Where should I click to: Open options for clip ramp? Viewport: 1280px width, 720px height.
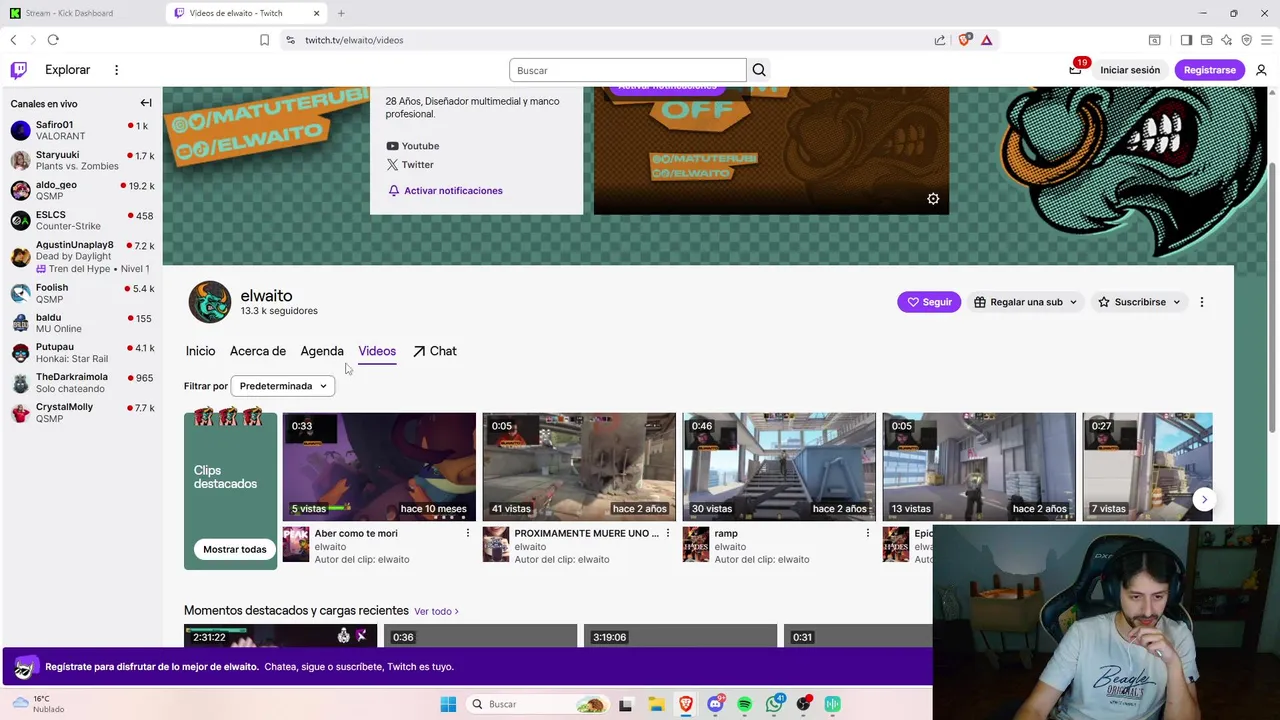tap(867, 533)
